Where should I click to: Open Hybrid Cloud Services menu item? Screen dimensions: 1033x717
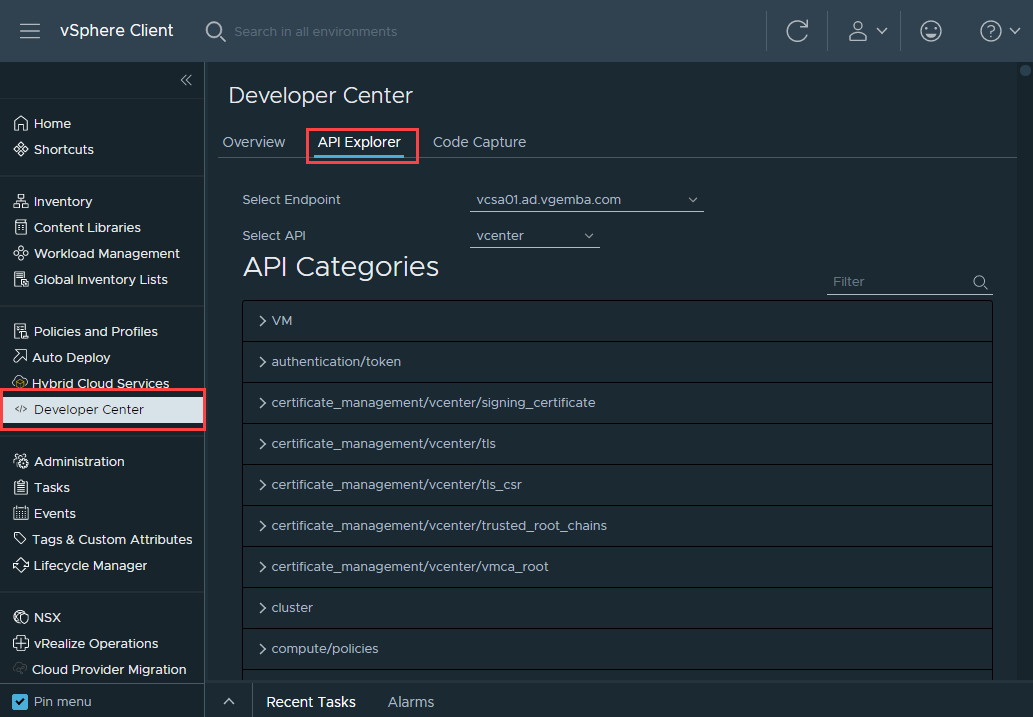pos(101,383)
